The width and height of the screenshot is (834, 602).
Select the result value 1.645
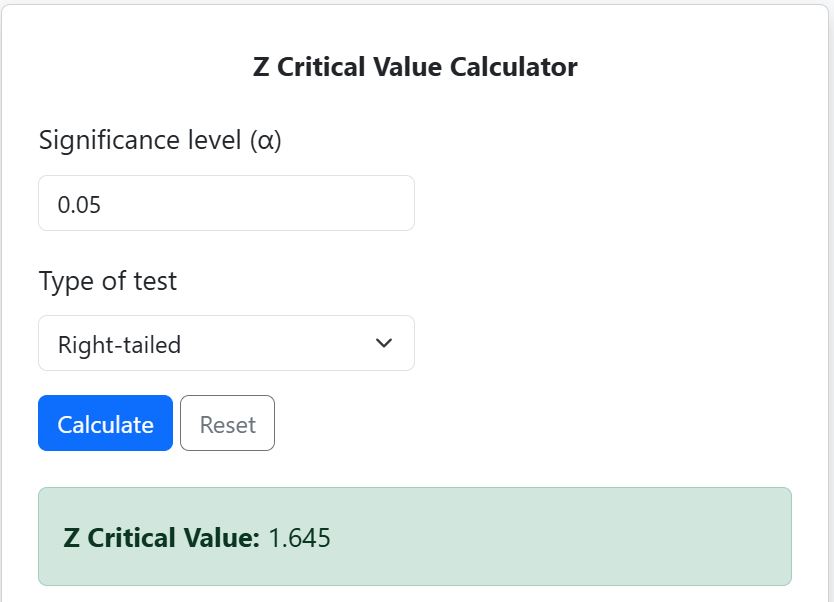pos(300,537)
